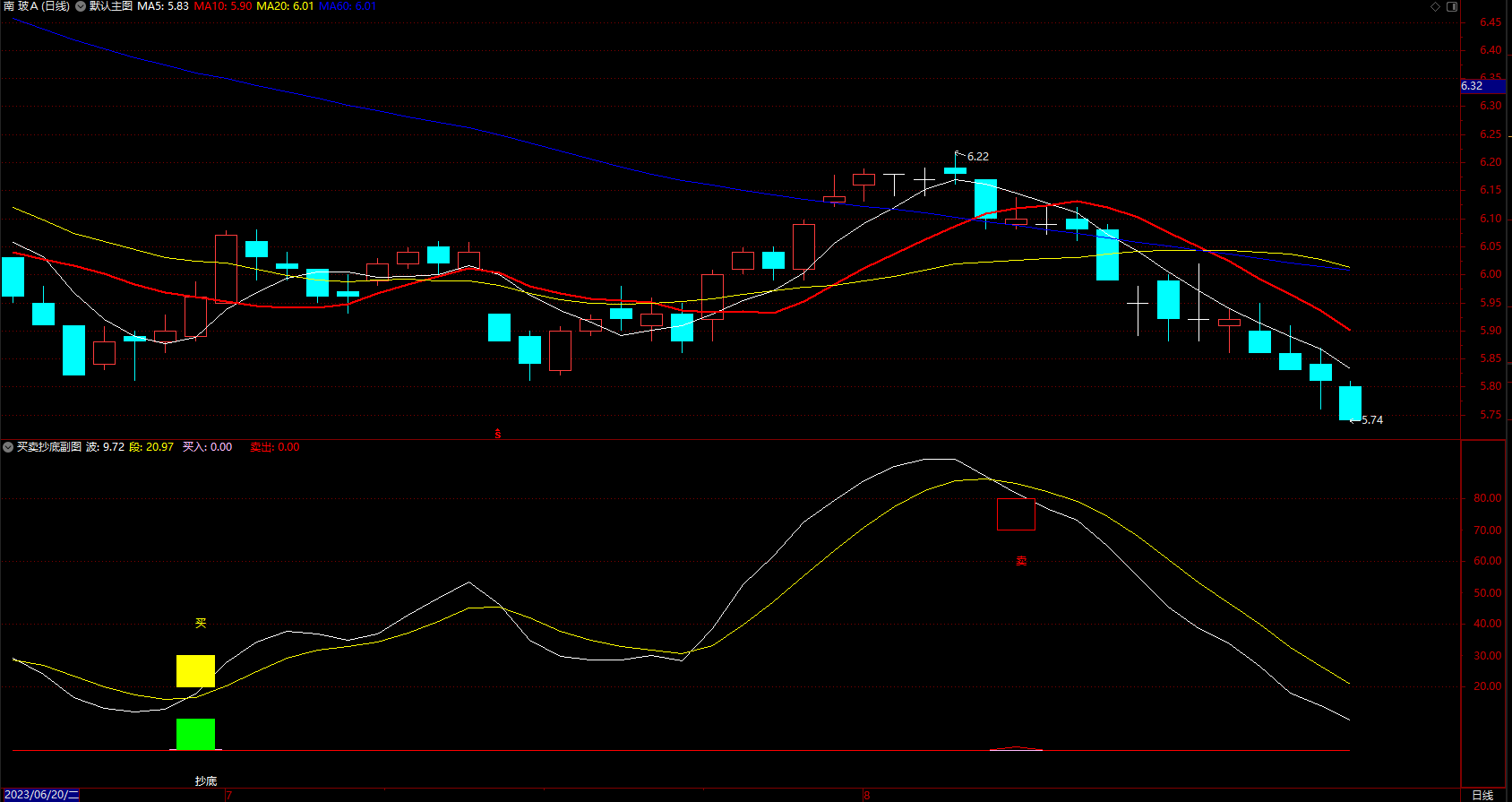Image resolution: width=1512 pixels, height=802 pixels.
Task: Click the 默认主图 main chart label
Action: point(111,6)
